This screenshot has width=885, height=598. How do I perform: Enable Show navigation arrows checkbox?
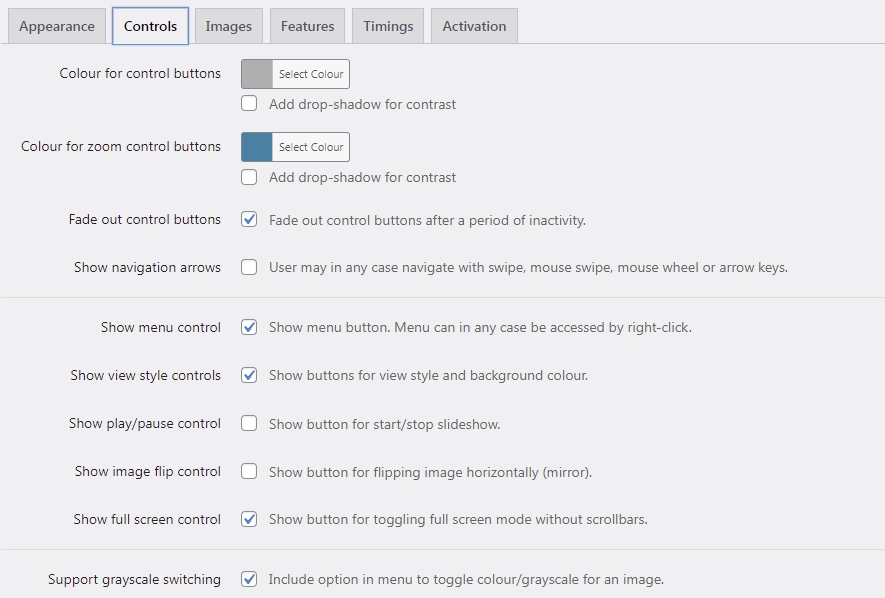(249, 267)
